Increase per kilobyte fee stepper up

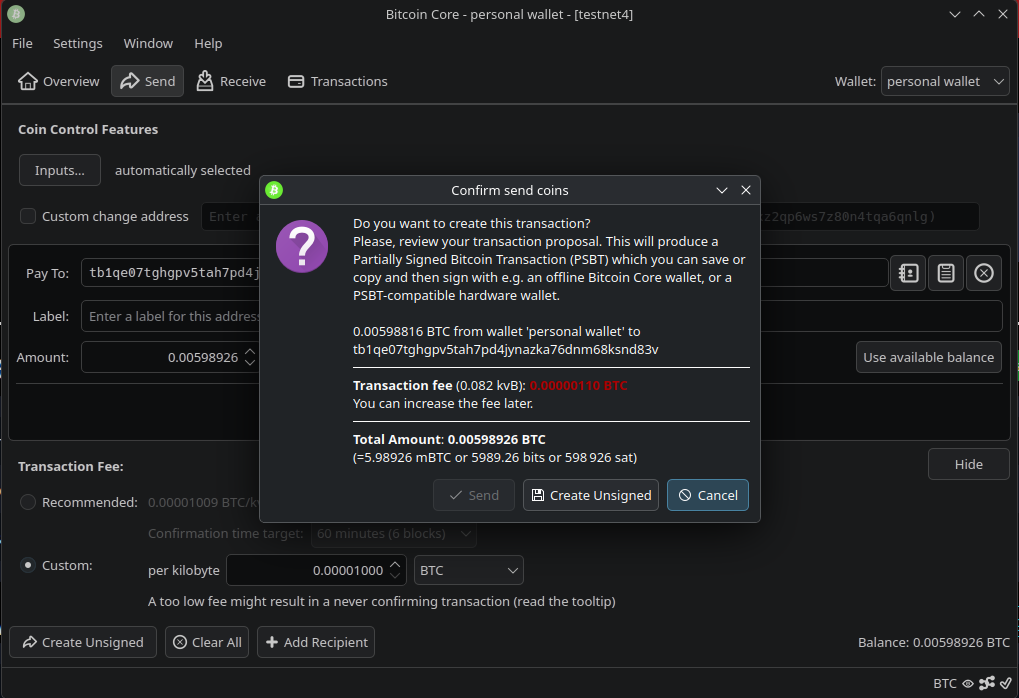[395, 565]
